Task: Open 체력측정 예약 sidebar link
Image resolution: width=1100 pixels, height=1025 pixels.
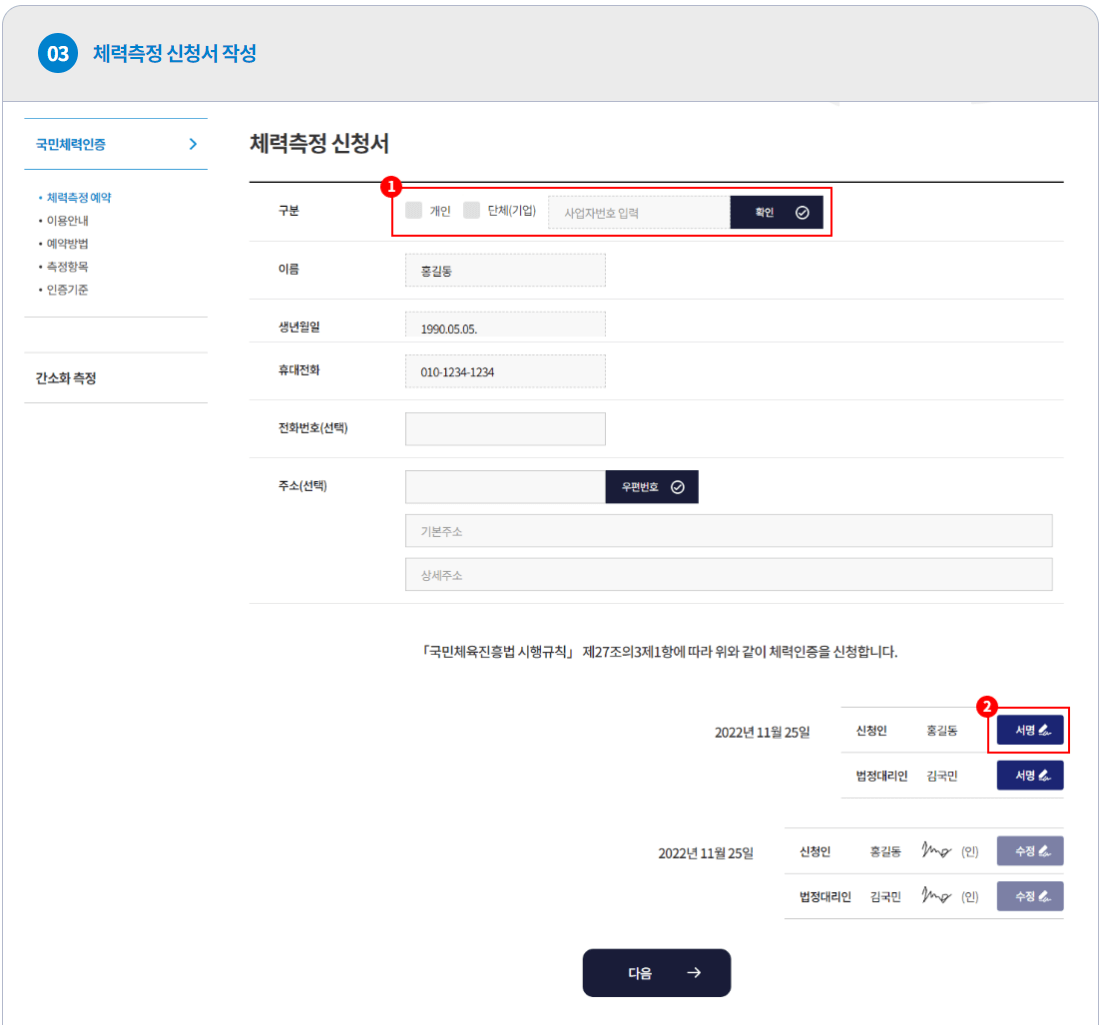Action: [79, 198]
